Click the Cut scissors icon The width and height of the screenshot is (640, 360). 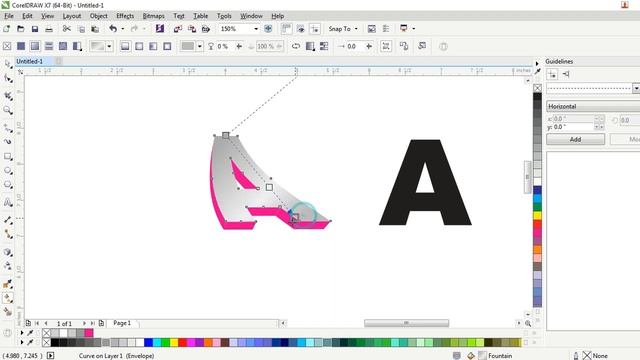tap(67, 29)
